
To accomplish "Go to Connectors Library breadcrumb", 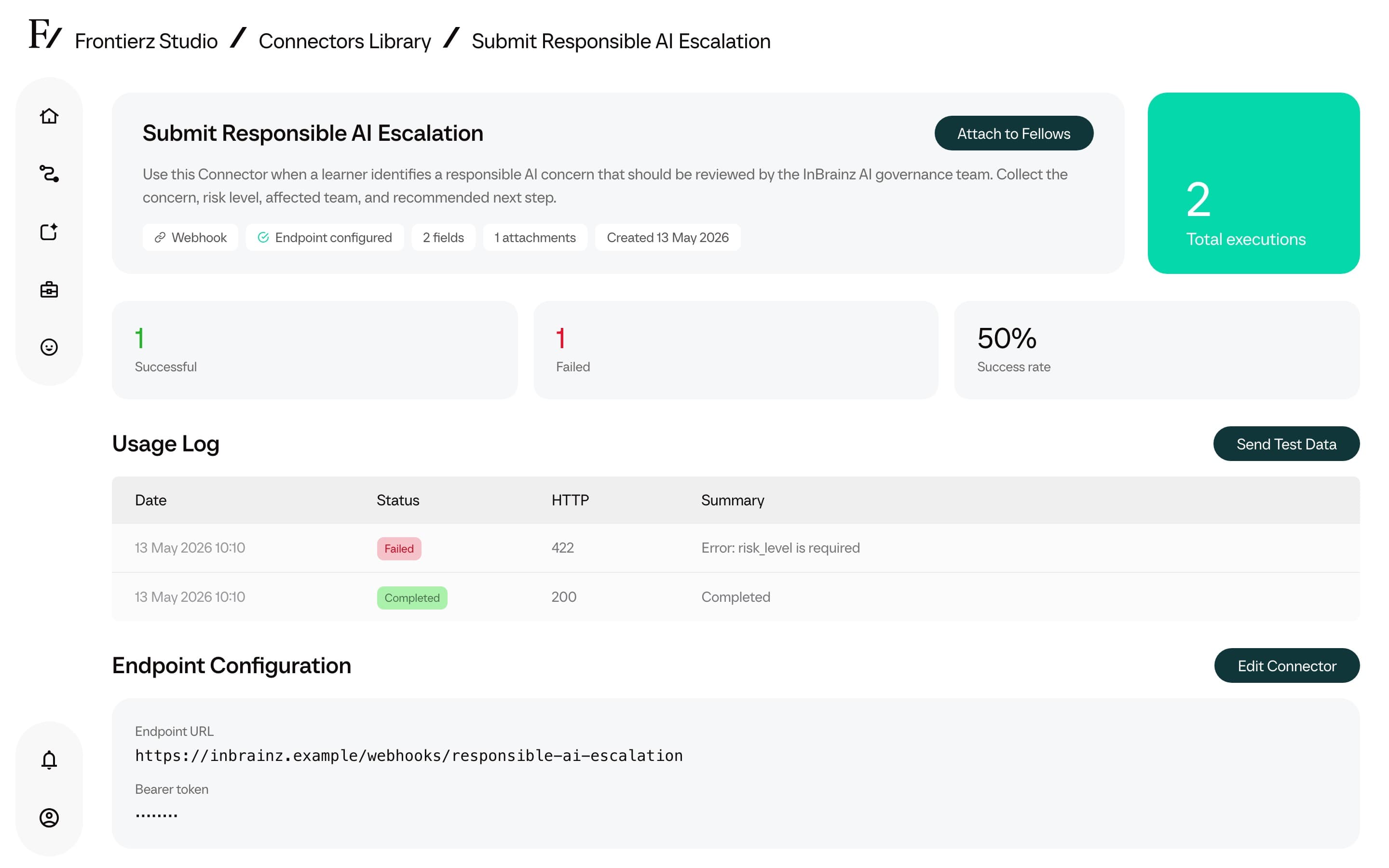I will coord(344,41).
